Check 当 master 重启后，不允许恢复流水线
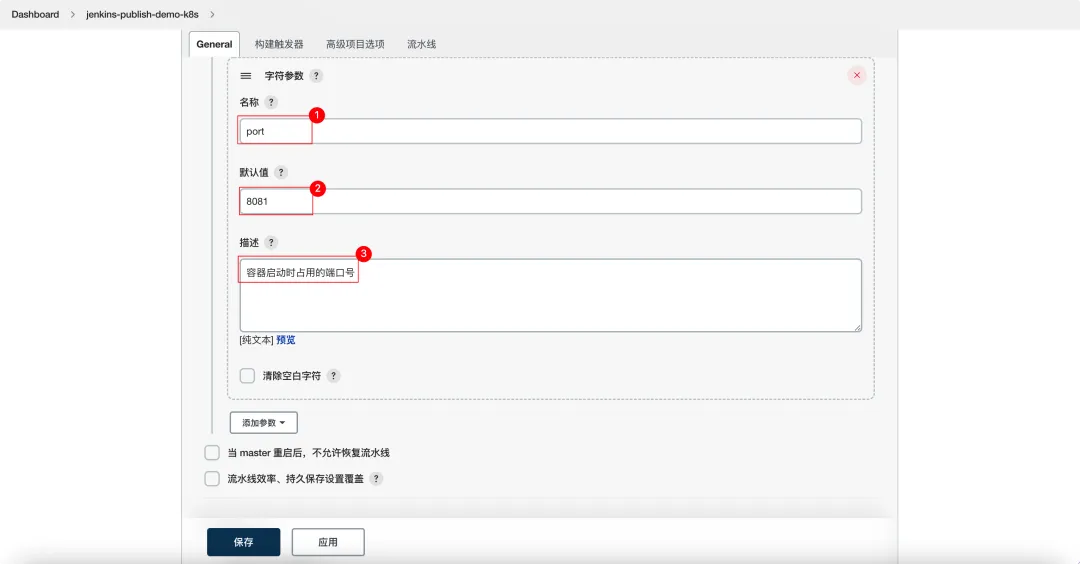1080x564 pixels. (x=212, y=452)
